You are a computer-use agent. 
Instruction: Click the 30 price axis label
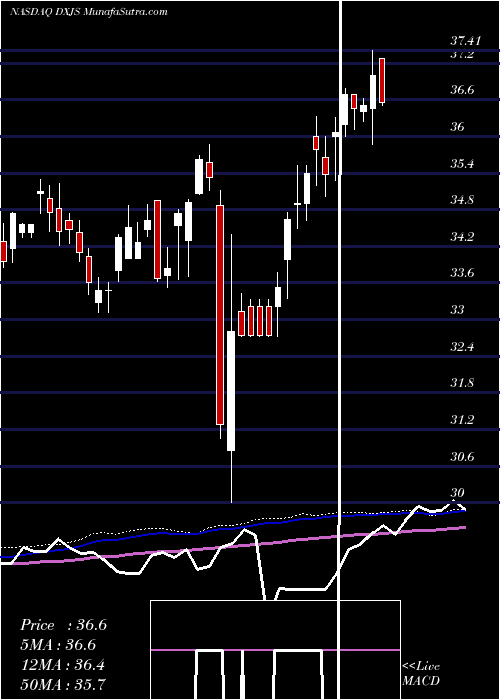click(x=457, y=492)
